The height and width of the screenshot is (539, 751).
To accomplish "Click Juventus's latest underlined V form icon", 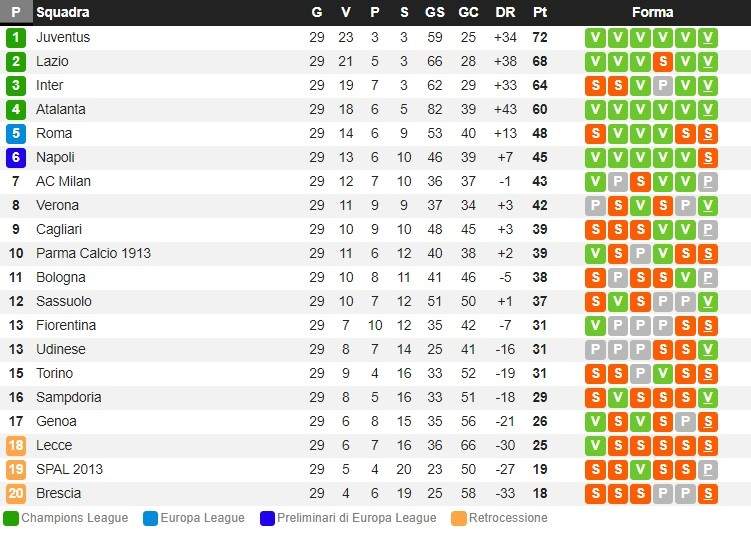I will pos(708,37).
